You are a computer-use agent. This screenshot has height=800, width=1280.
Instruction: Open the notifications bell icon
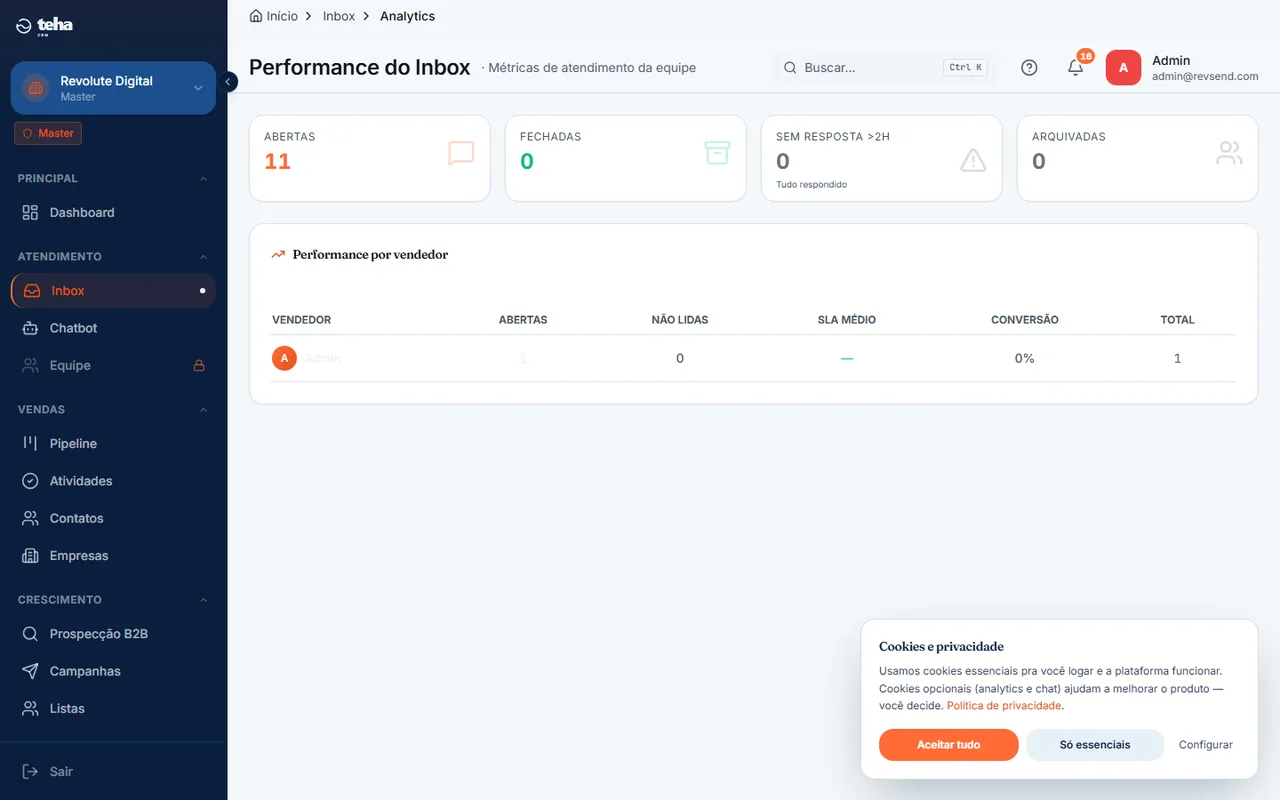pyautogui.click(x=1076, y=68)
